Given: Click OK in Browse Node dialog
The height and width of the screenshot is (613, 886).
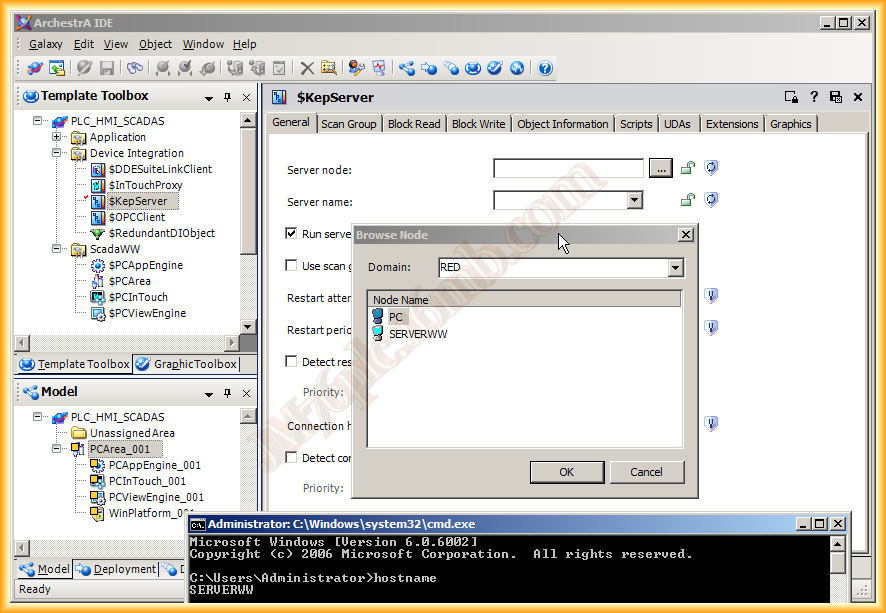Looking at the screenshot, I should (566, 472).
